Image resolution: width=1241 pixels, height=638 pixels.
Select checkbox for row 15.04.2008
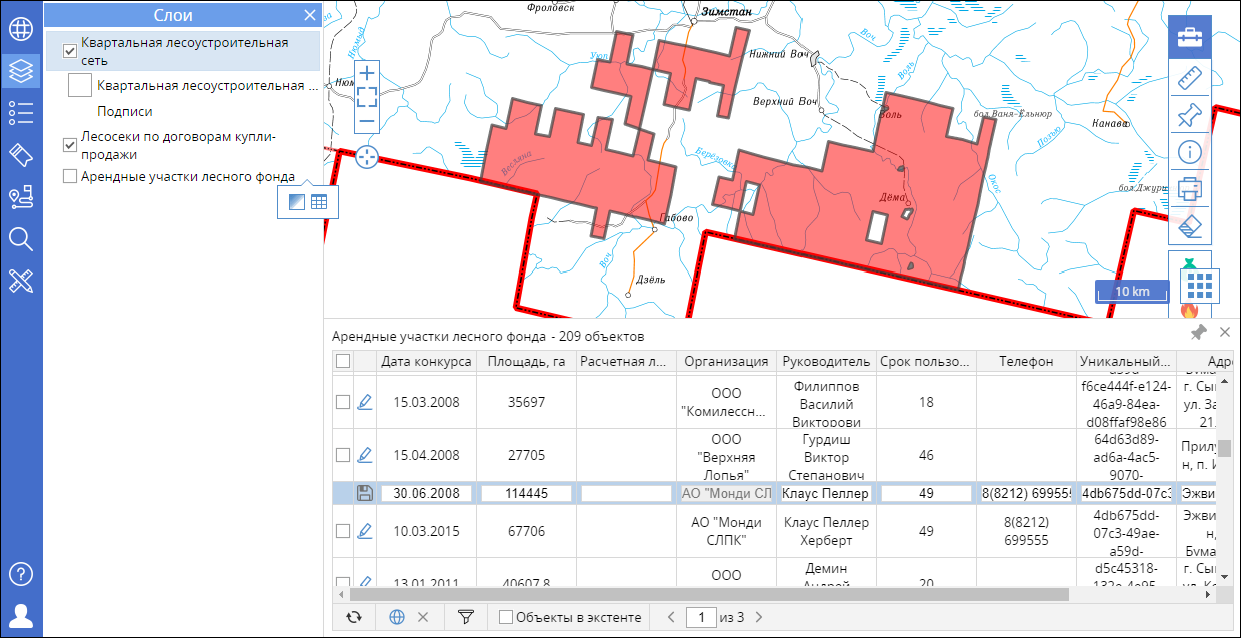pyautogui.click(x=343, y=455)
